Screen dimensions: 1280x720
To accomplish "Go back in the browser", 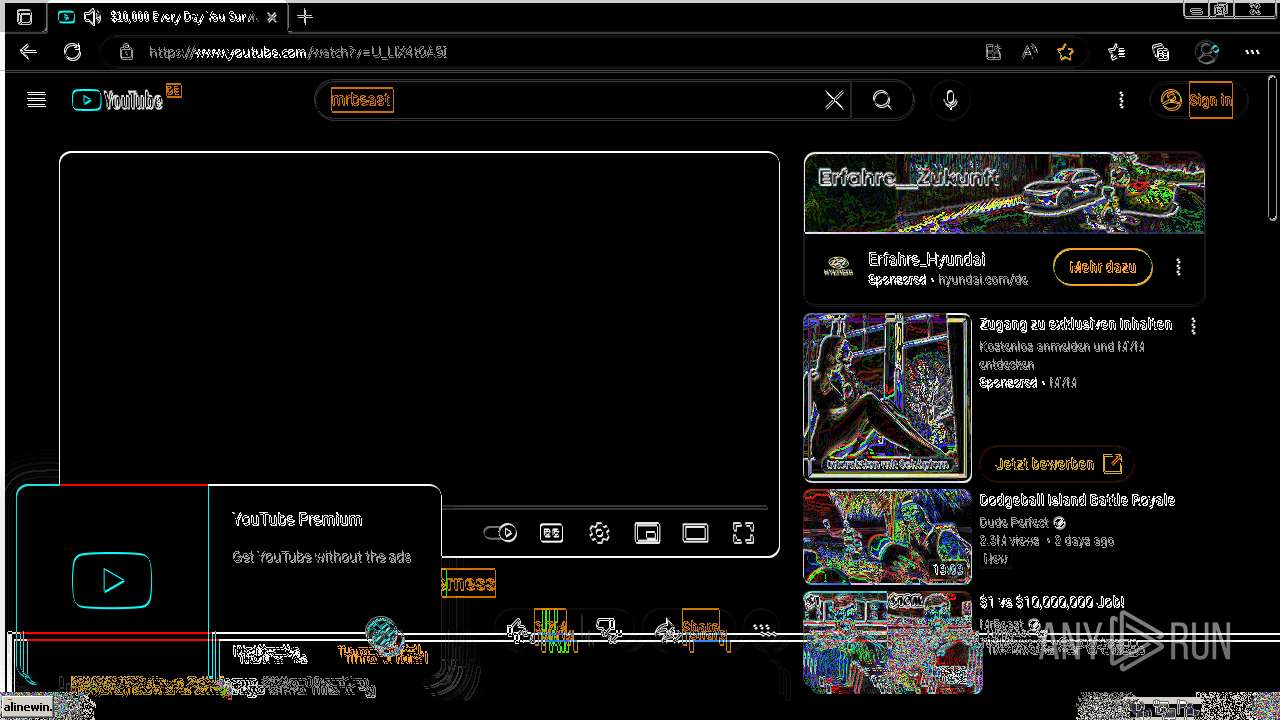I will pyautogui.click(x=28, y=52).
